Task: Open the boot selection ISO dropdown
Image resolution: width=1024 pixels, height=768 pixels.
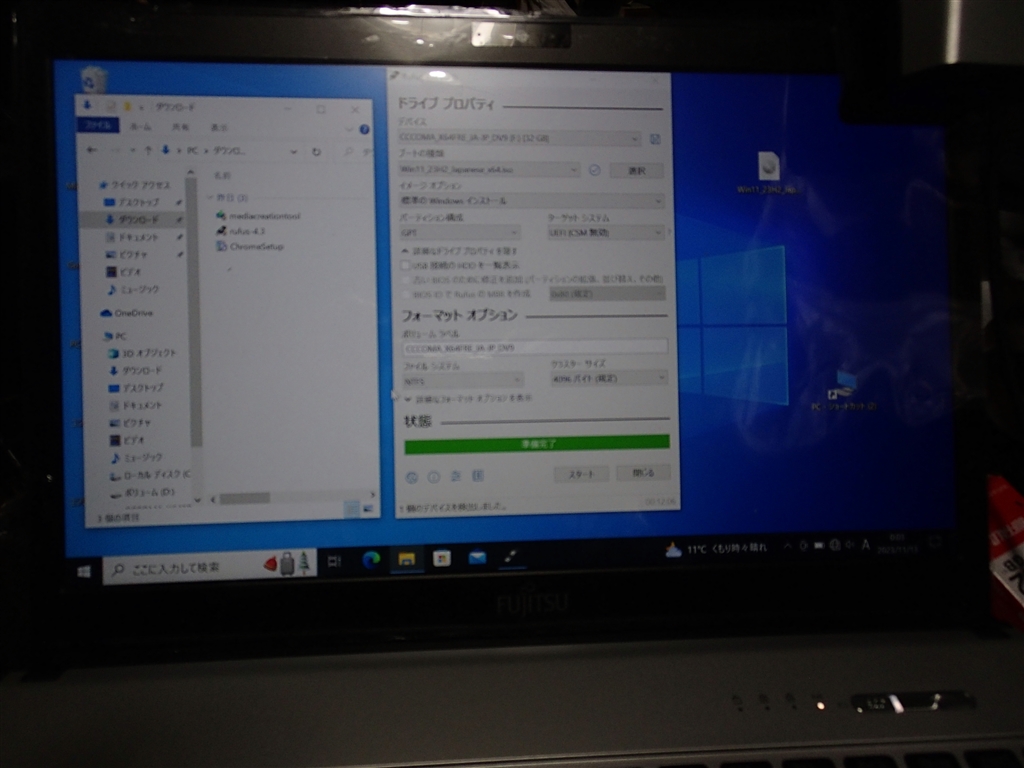Action: [489, 170]
